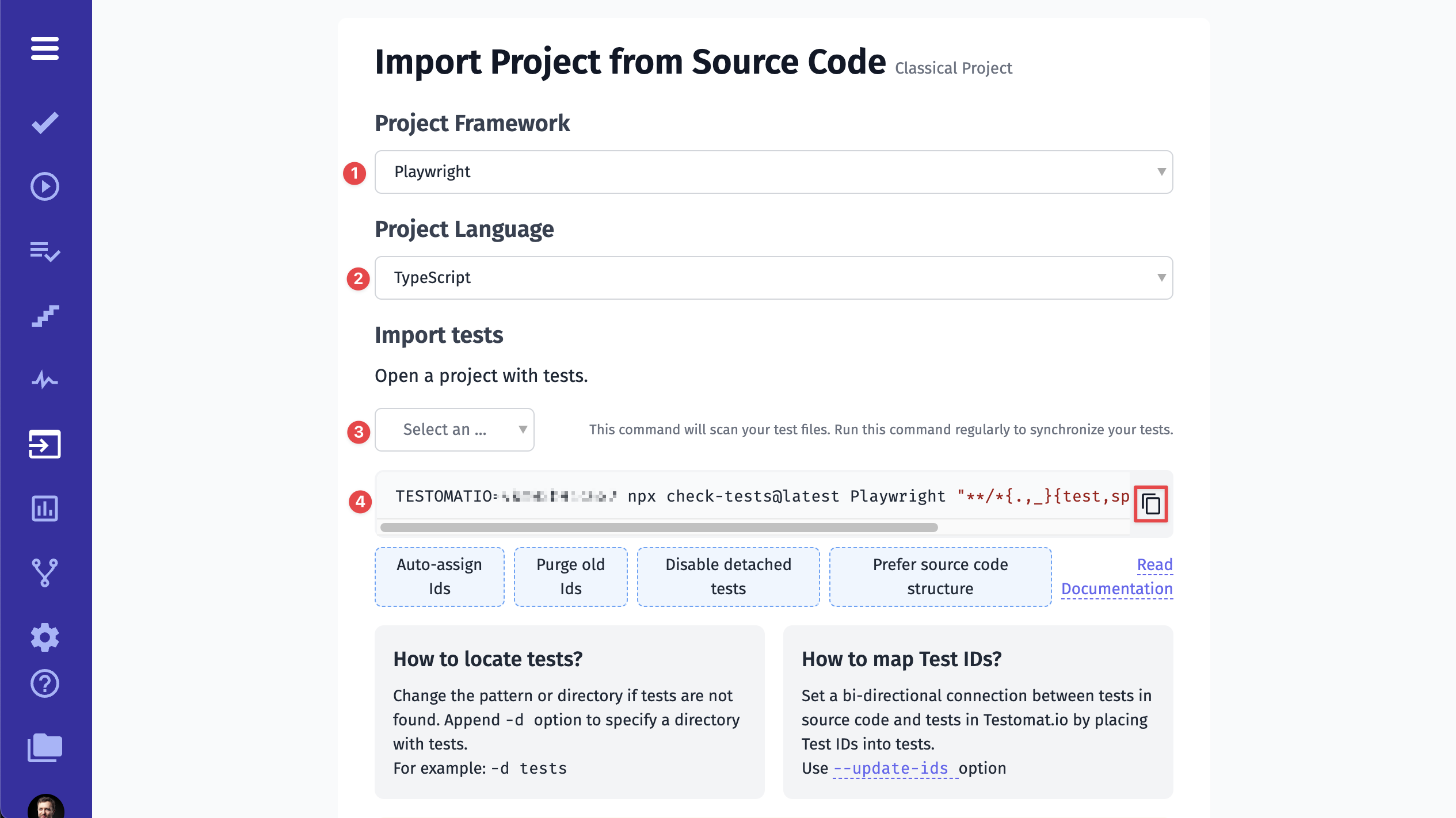Toggle the Disable detached tests option
This screenshot has width=1456, height=818.
[x=728, y=576]
